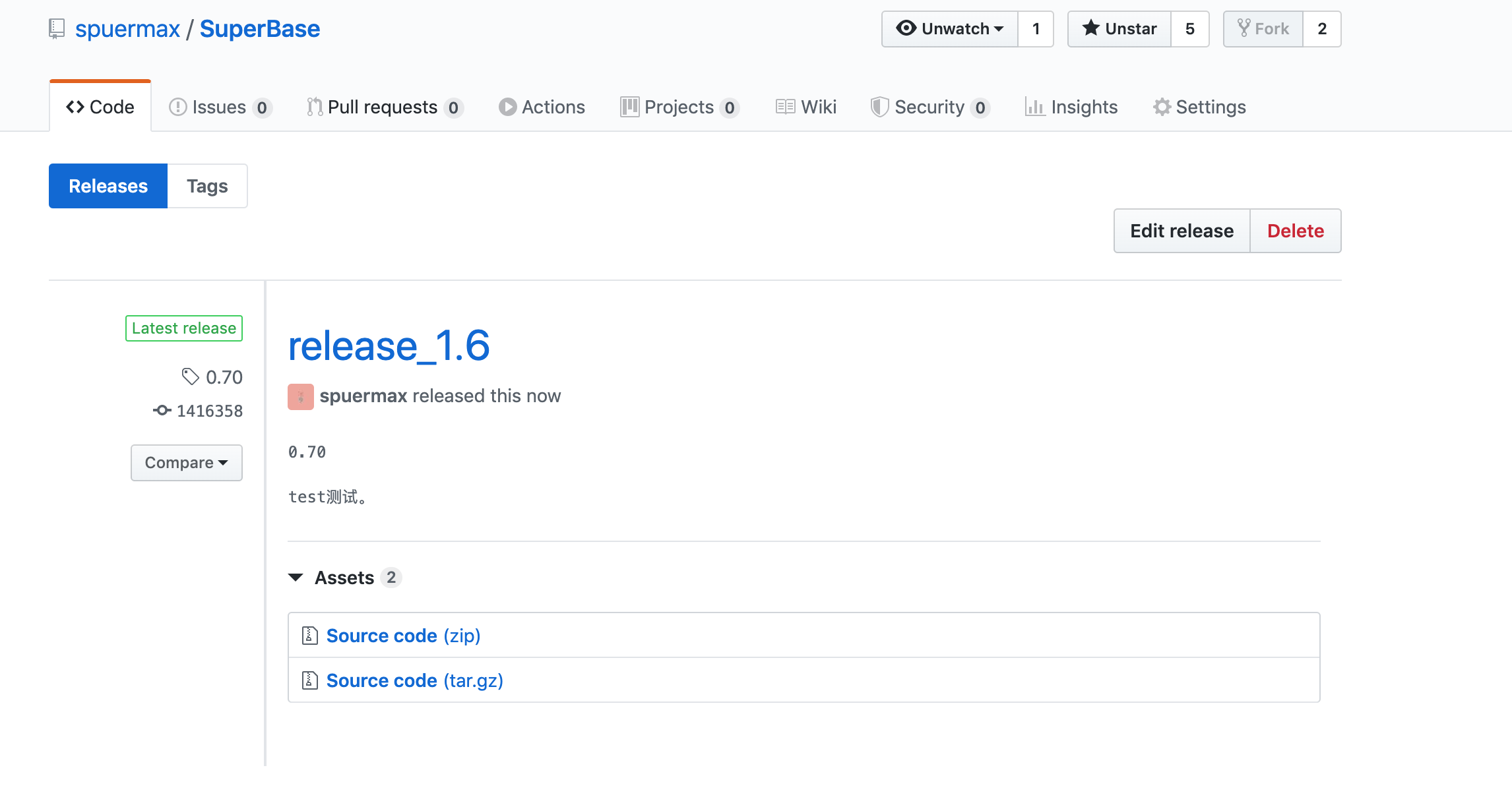Click the Edit release button

pyautogui.click(x=1181, y=231)
